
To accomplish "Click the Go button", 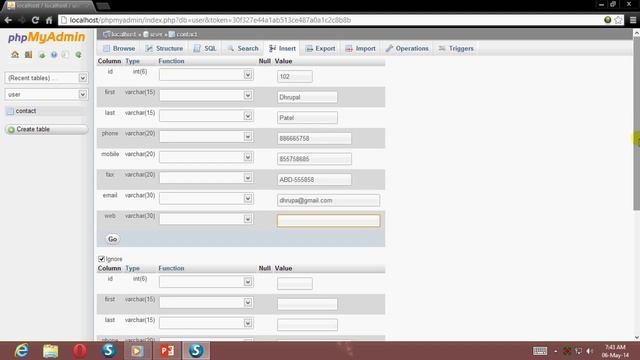I will (113, 239).
